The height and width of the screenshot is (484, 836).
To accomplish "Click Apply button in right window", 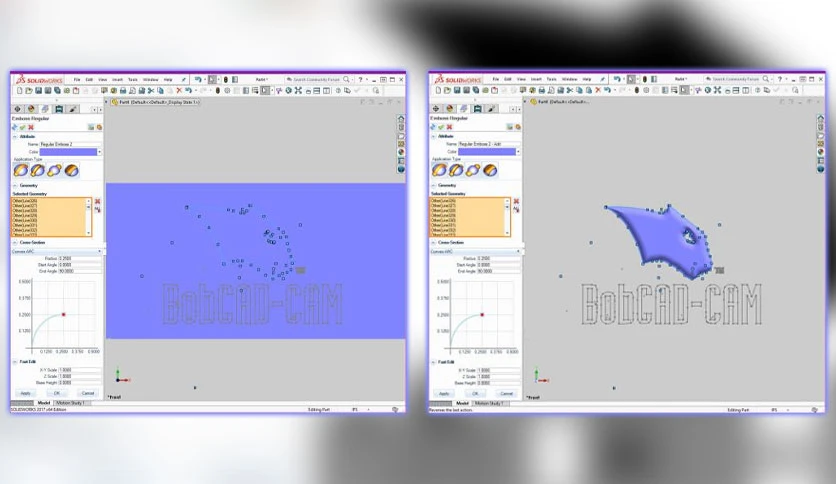I will 444,393.
